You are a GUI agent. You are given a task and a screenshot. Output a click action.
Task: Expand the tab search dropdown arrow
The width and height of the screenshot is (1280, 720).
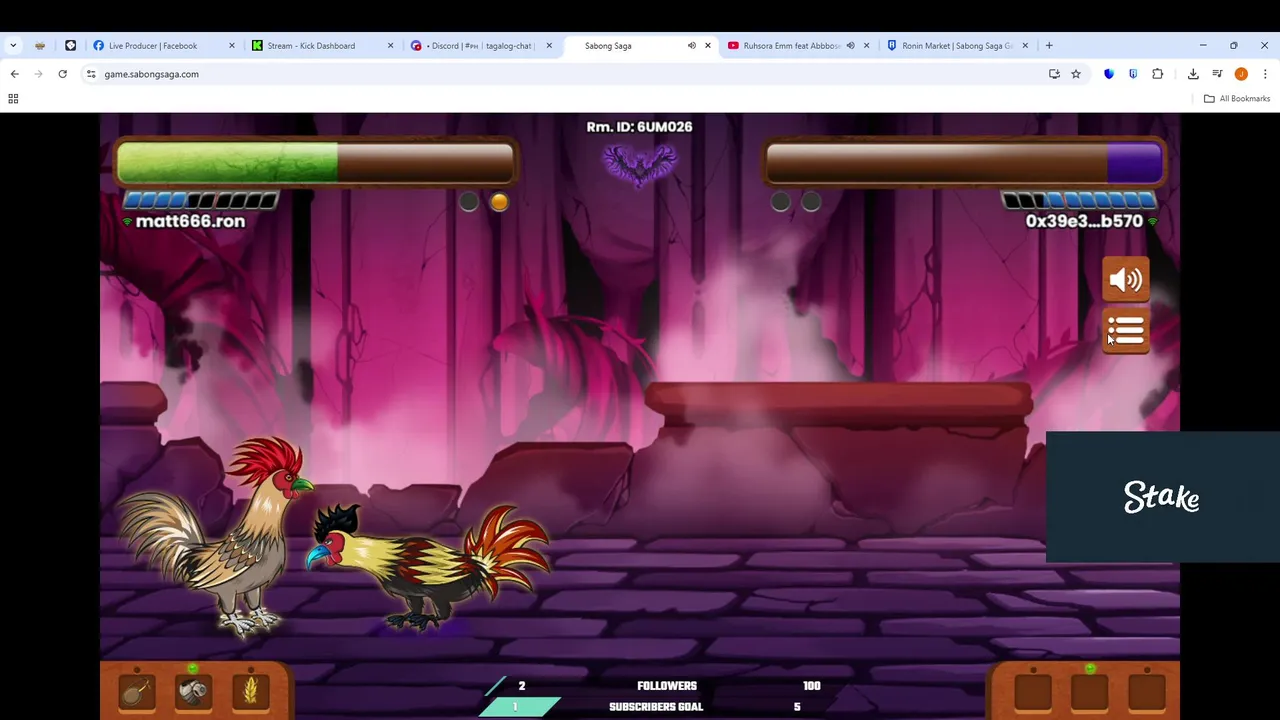(13, 45)
